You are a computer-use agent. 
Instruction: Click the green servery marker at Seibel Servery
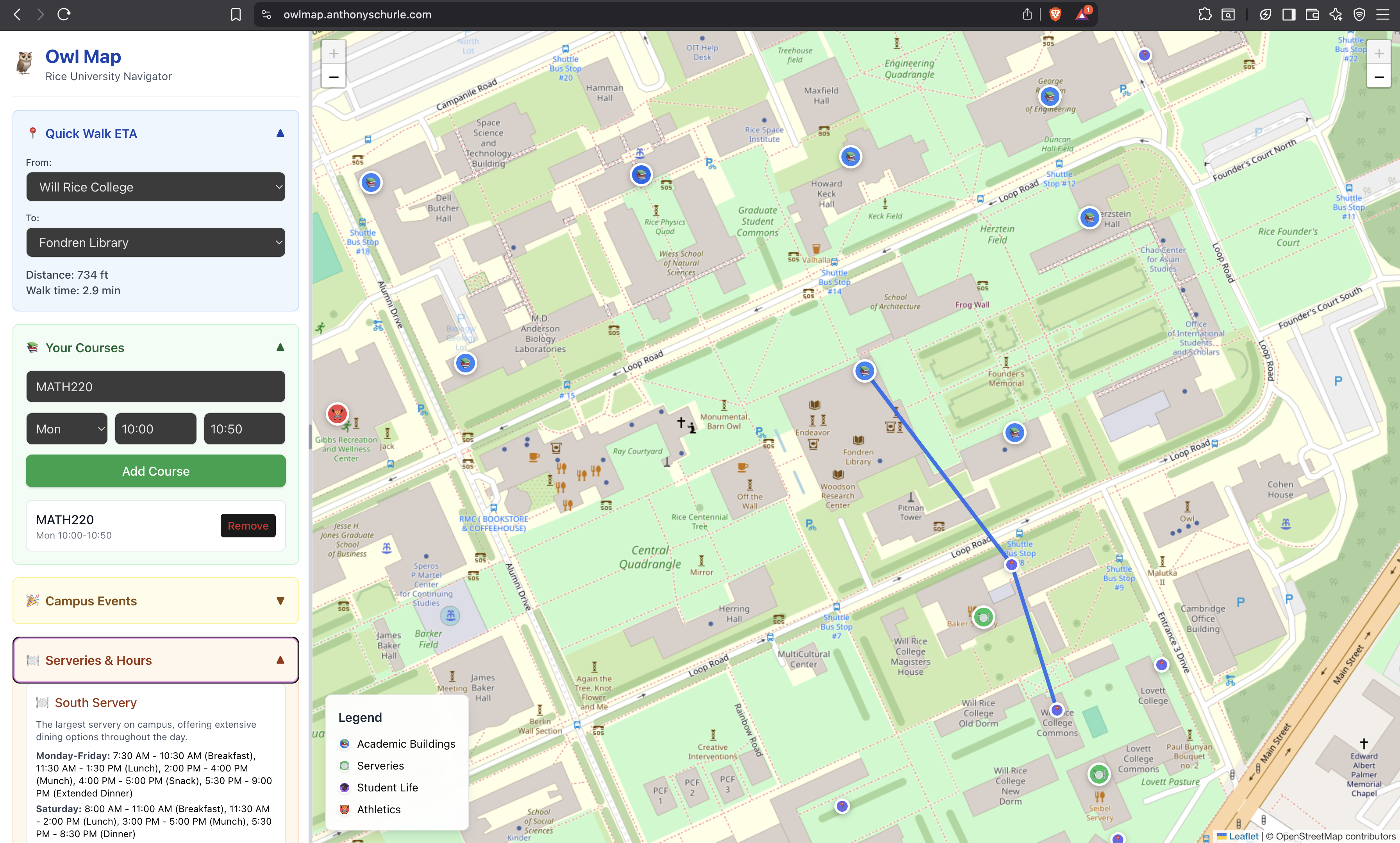coord(1098,774)
